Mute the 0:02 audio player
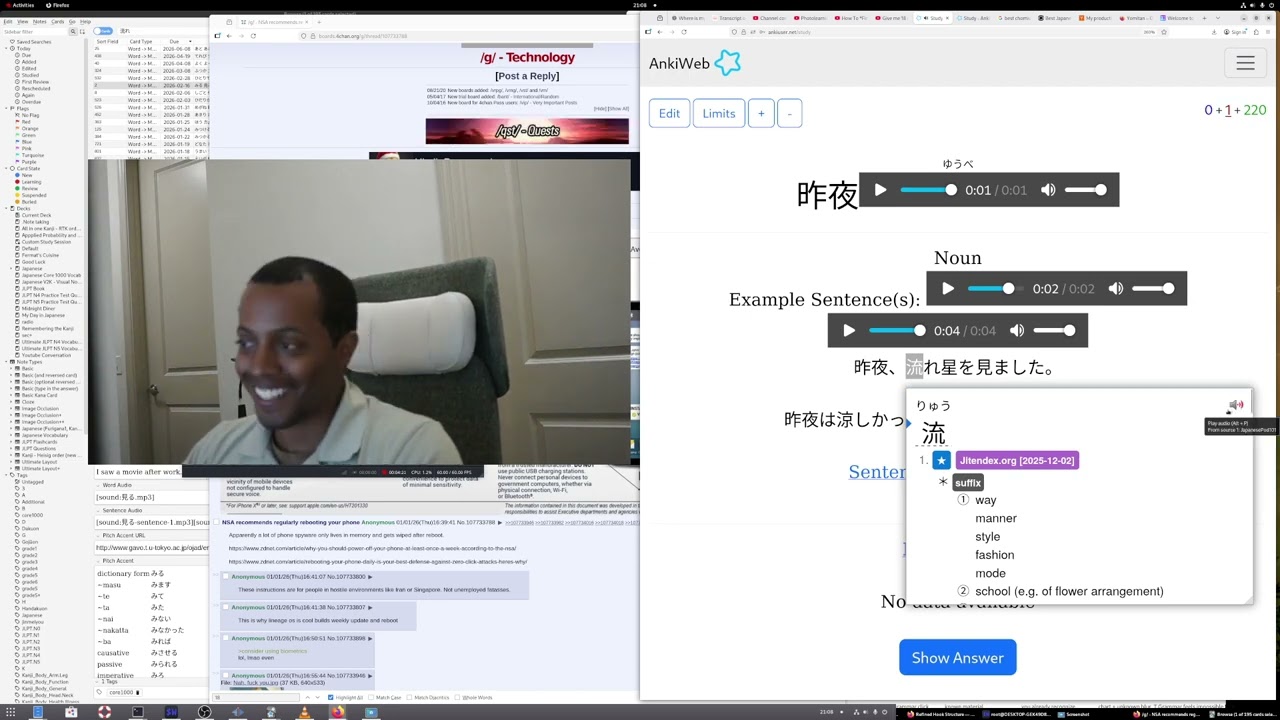 (x=1116, y=289)
